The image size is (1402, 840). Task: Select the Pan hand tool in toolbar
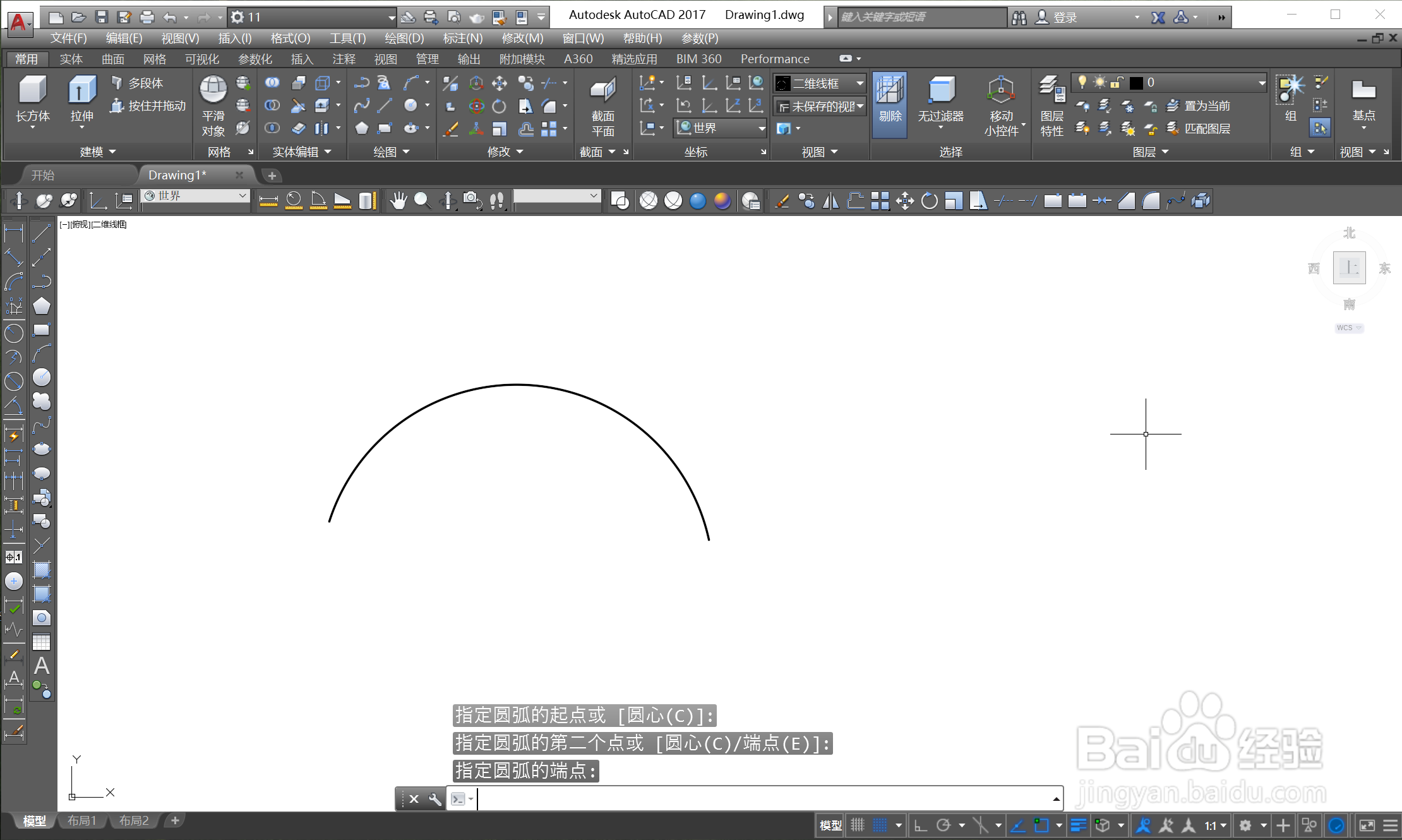tap(398, 201)
